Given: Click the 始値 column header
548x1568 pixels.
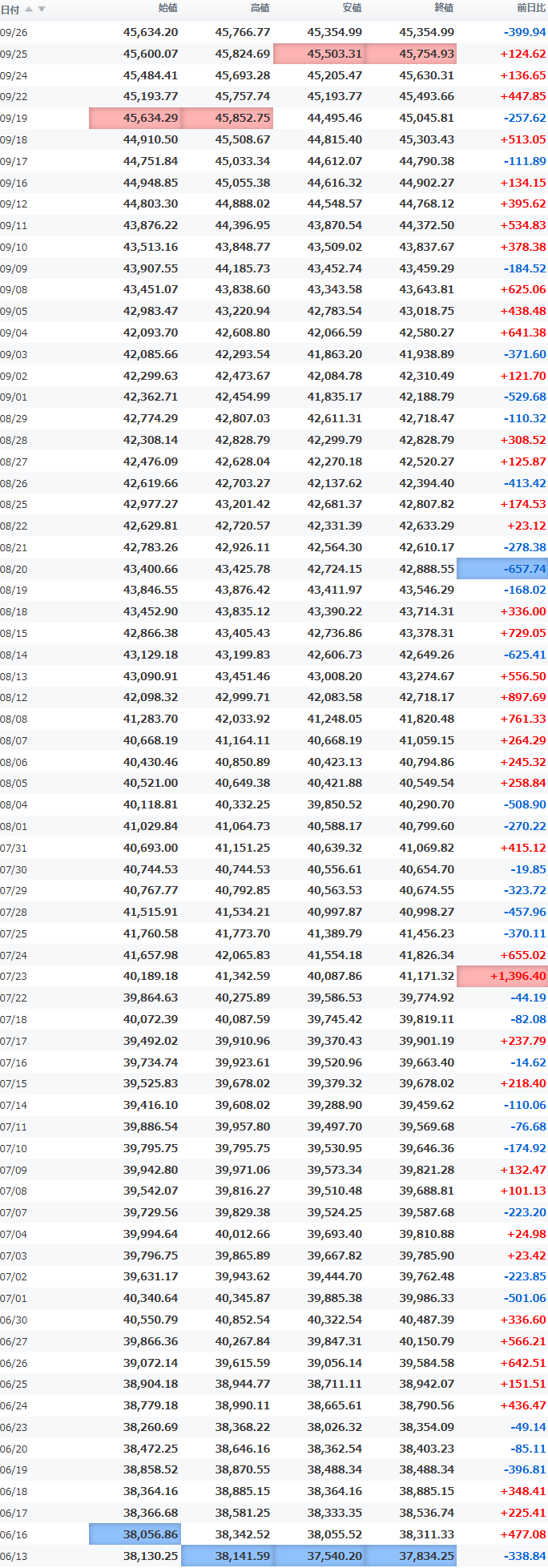Looking at the screenshot, I should pos(168,9).
